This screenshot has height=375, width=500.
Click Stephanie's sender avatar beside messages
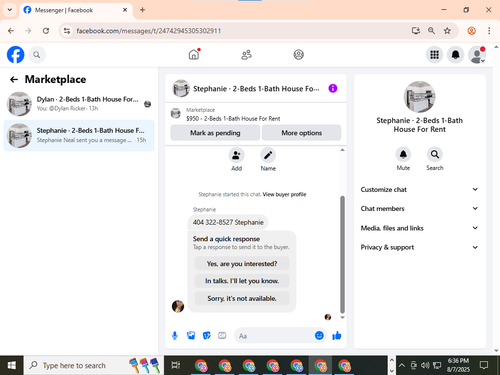tap(178, 306)
